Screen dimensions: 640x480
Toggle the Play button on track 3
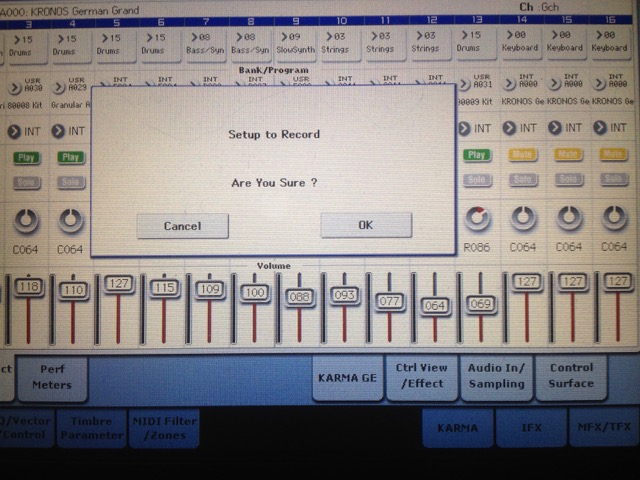click(27, 158)
